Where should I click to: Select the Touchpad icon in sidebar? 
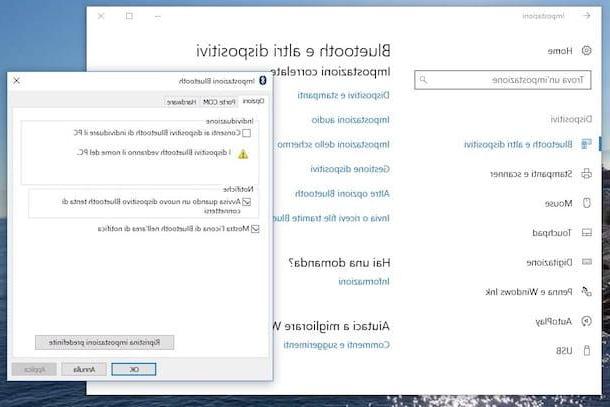coord(586,233)
